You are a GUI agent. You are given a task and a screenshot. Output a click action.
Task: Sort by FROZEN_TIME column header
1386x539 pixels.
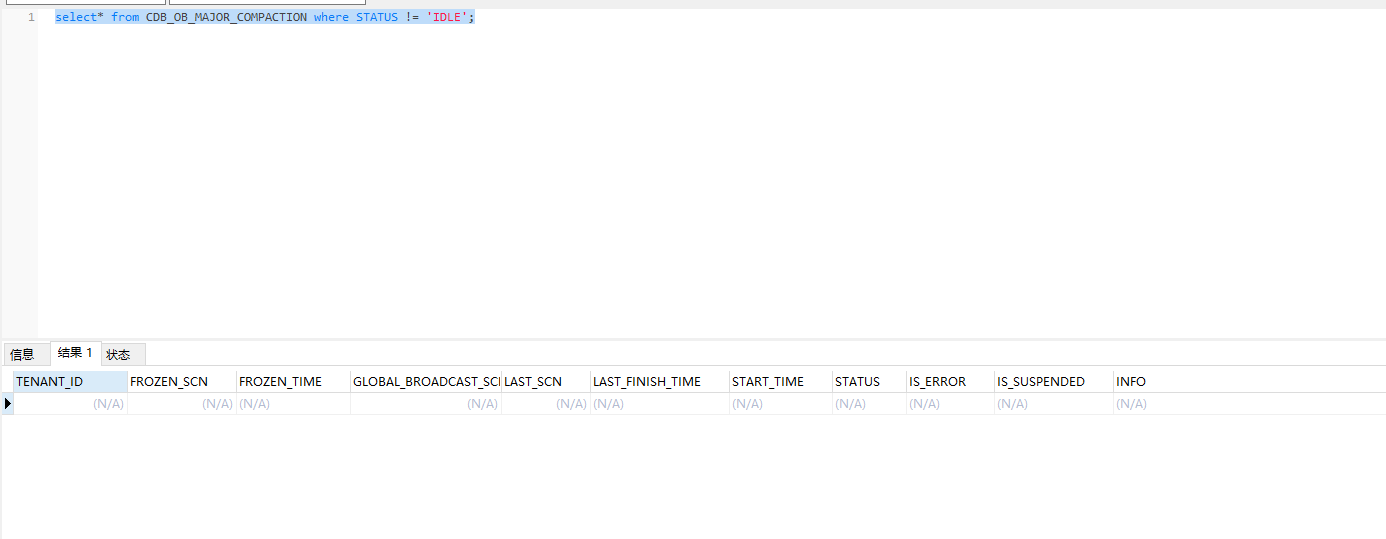[294, 381]
